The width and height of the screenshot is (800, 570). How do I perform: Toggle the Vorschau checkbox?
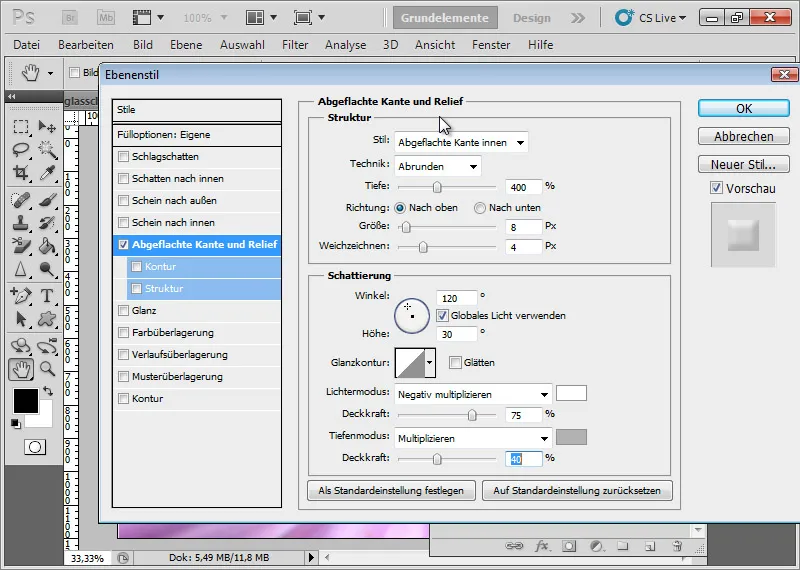point(716,188)
